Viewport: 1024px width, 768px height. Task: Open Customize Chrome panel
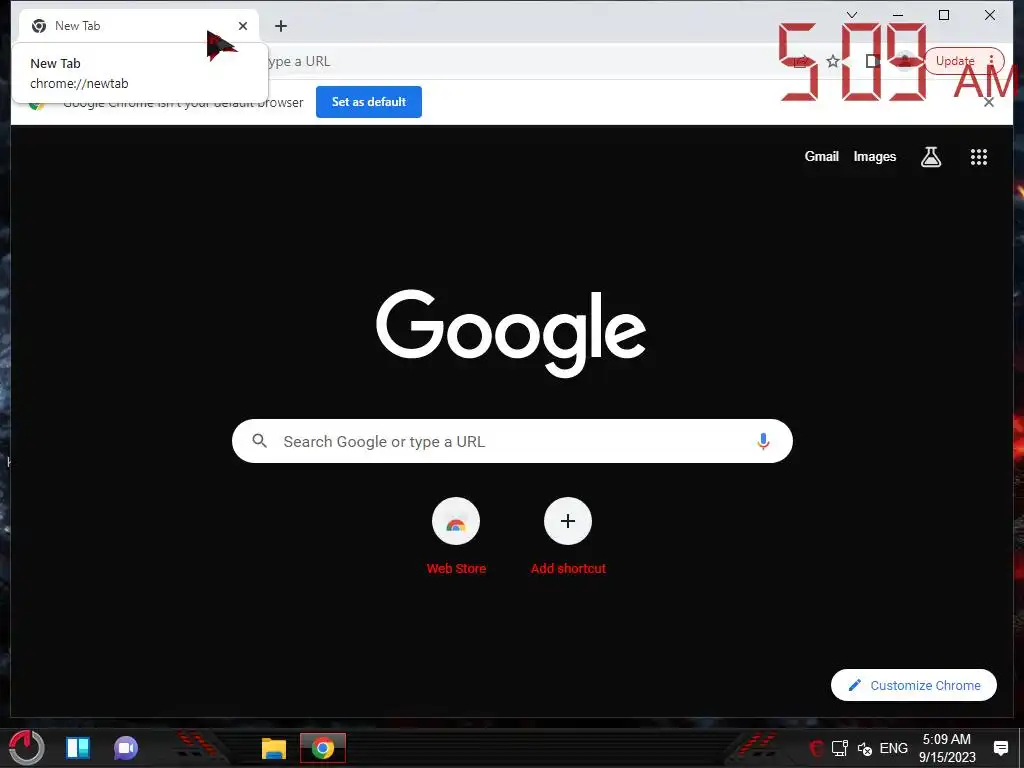(914, 685)
